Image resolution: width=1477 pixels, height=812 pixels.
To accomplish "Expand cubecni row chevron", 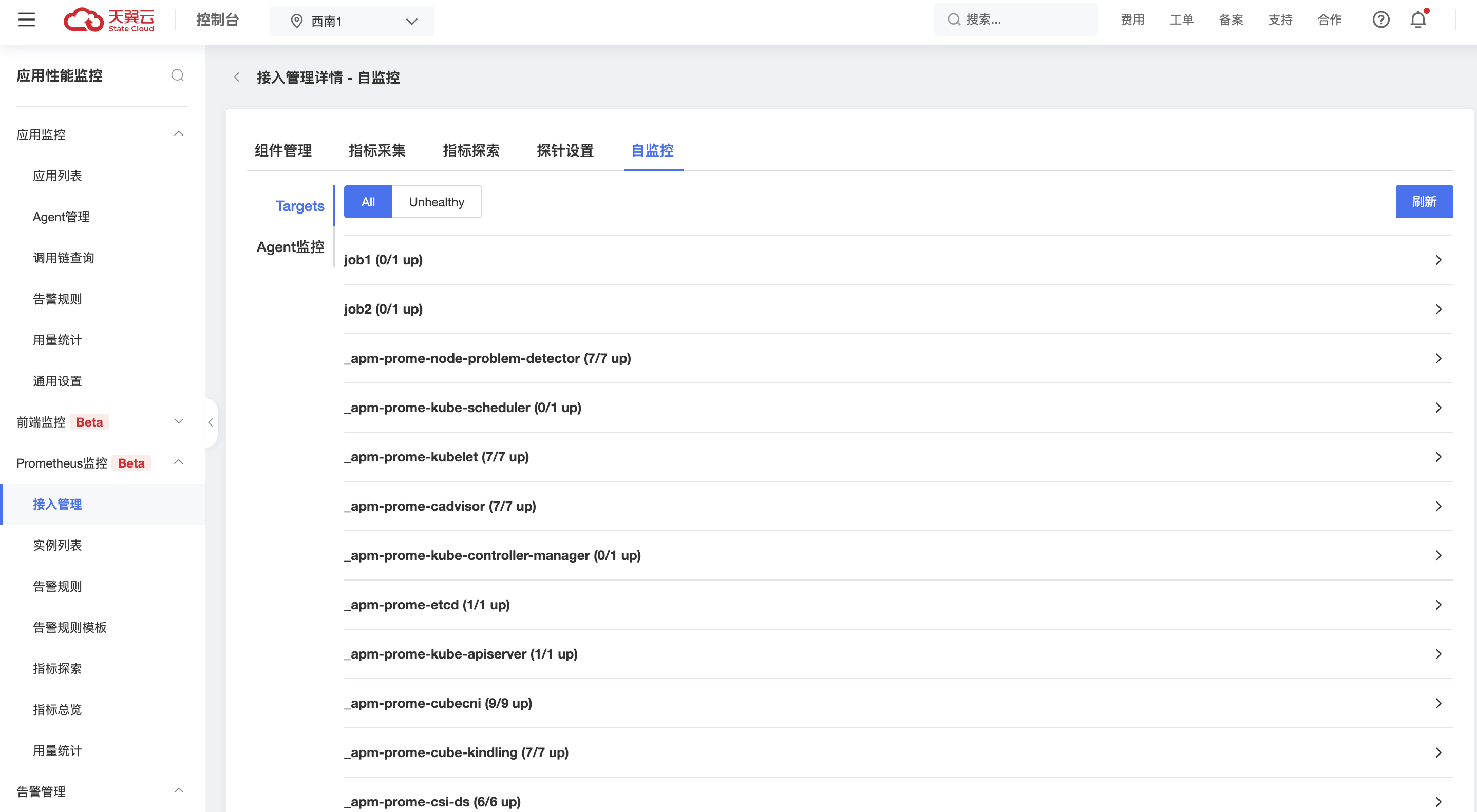I will (1438, 703).
